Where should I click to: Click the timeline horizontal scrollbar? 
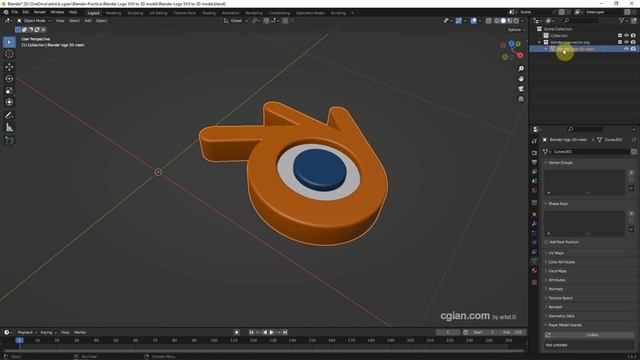[264, 350]
